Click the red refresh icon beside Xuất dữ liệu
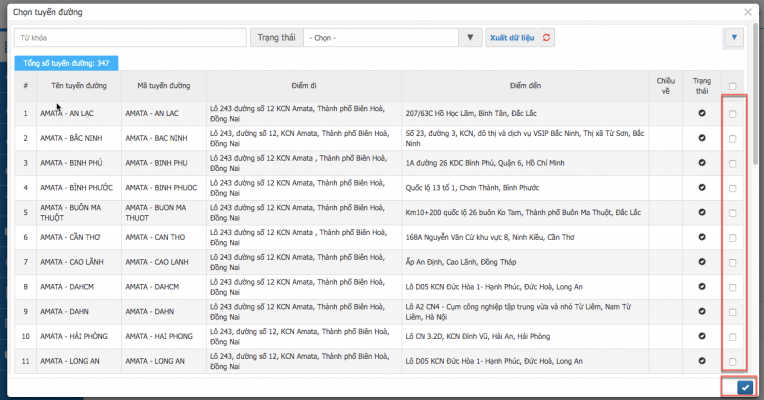Screen dimensions: 764x400 pos(547,38)
